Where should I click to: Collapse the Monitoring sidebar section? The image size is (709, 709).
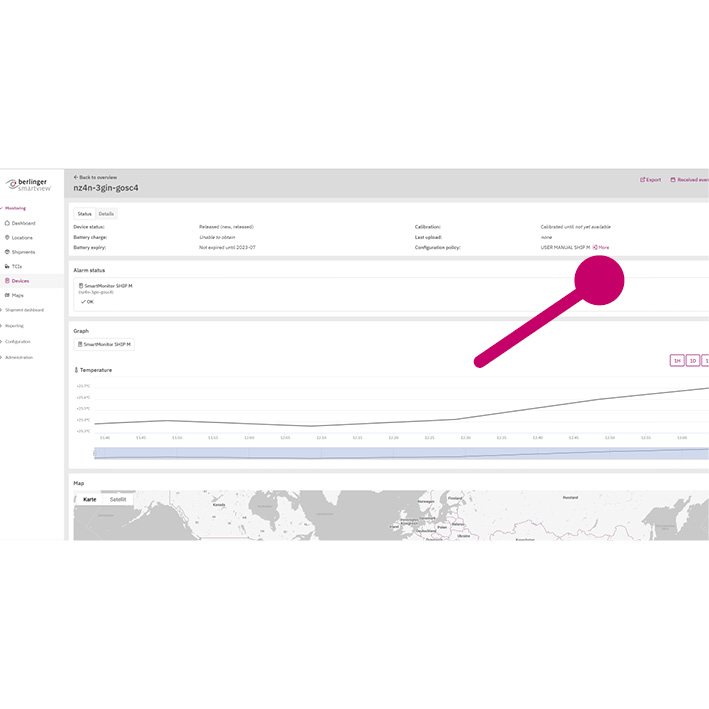[x=14, y=208]
